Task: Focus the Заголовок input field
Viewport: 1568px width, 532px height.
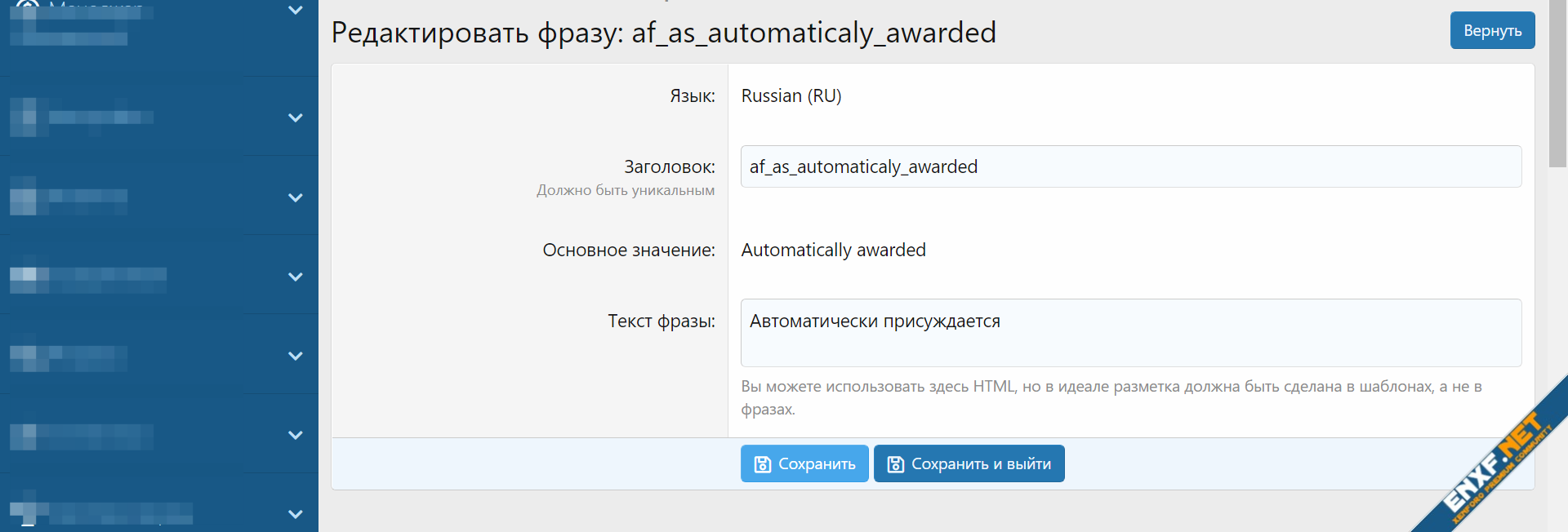Action: tap(1130, 166)
